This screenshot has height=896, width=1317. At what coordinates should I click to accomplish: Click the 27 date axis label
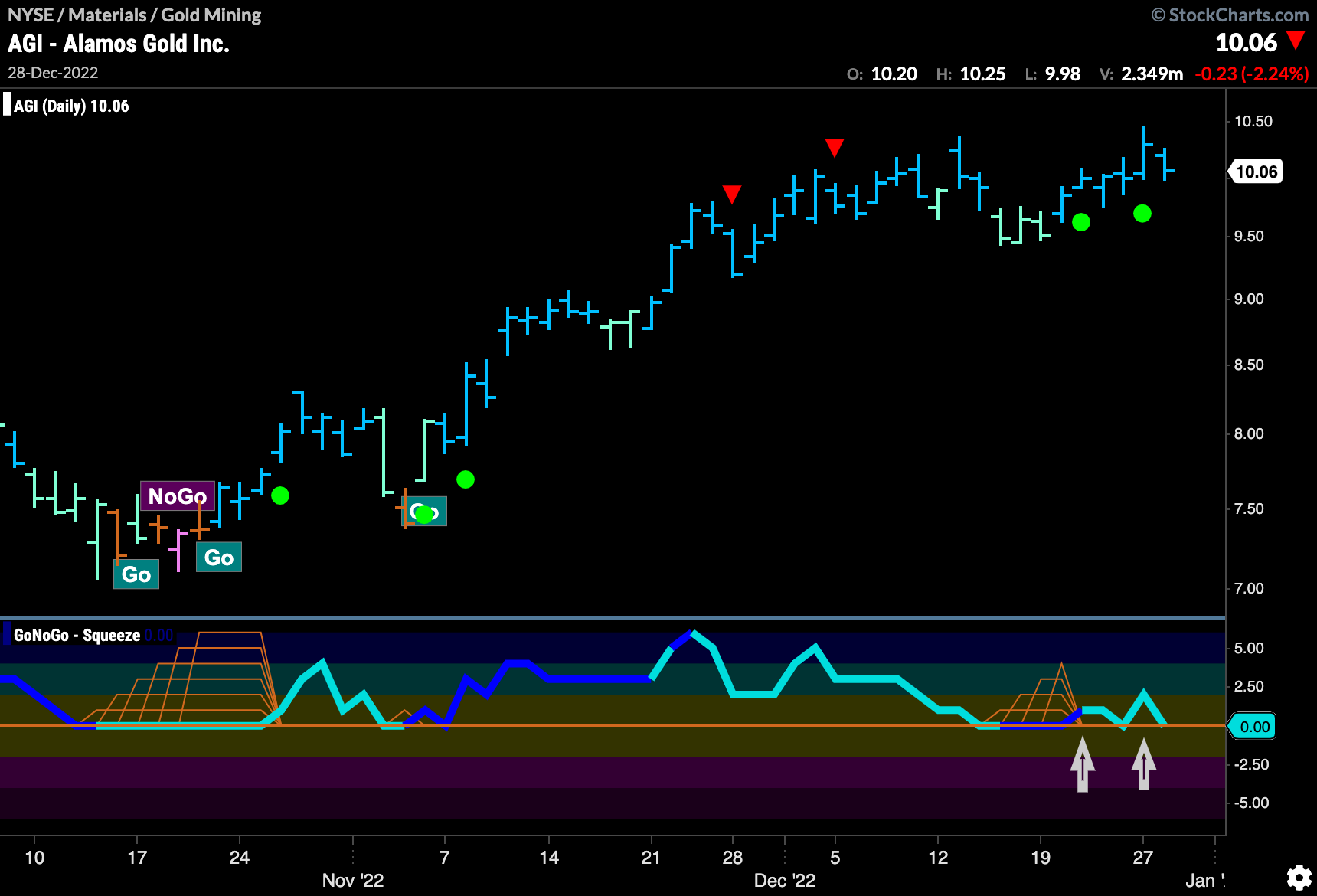click(x=1142, y=857)
